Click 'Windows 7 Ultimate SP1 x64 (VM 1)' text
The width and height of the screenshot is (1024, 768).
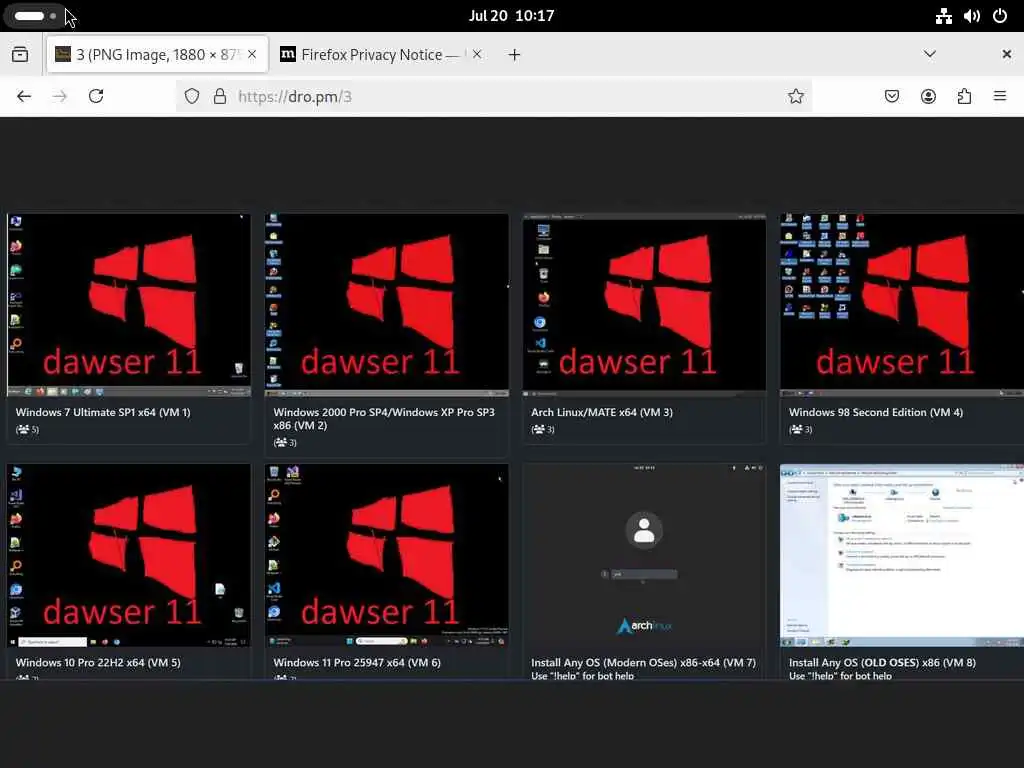103,412
